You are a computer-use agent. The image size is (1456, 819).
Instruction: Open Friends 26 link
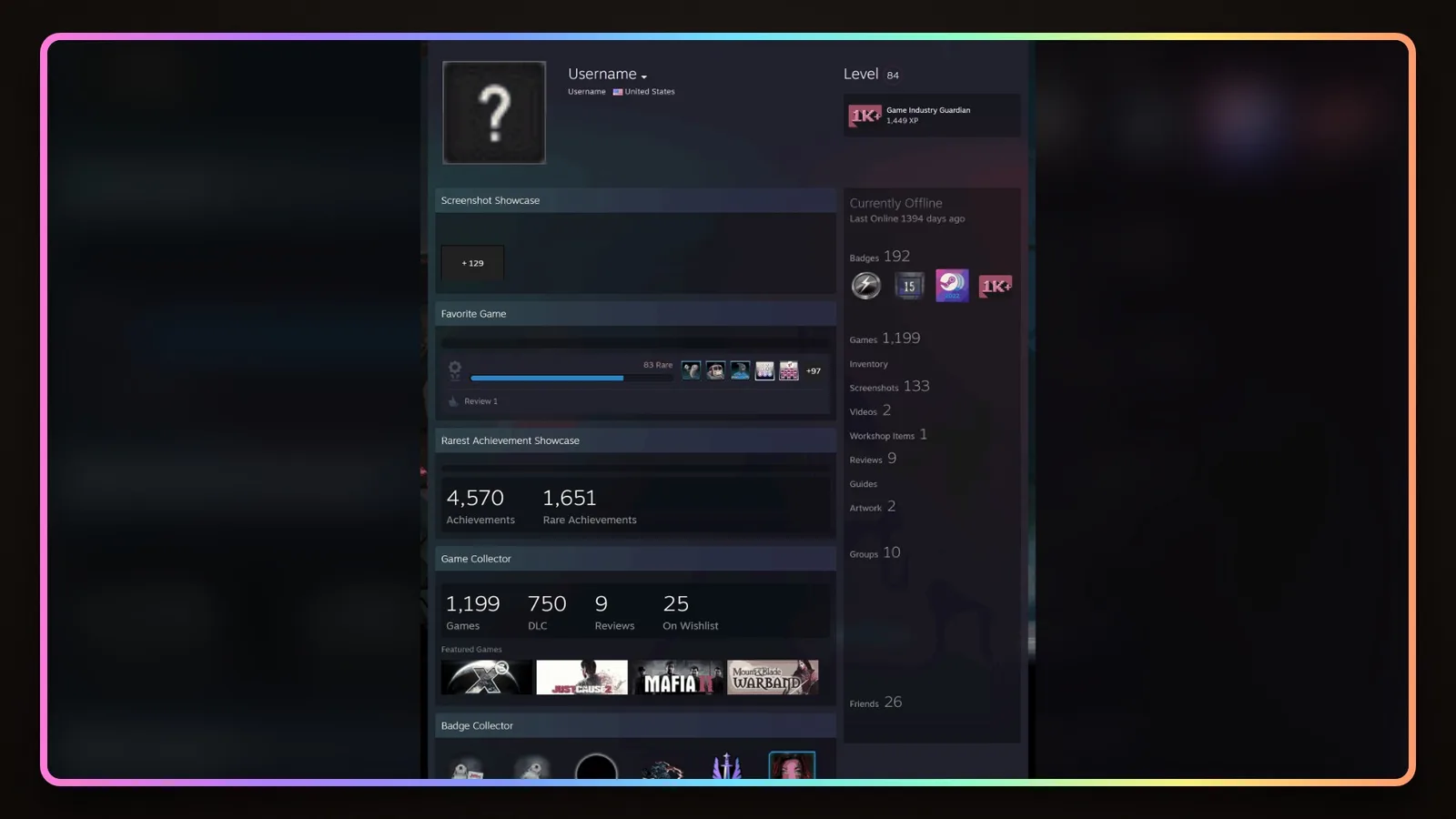point(875,703)
